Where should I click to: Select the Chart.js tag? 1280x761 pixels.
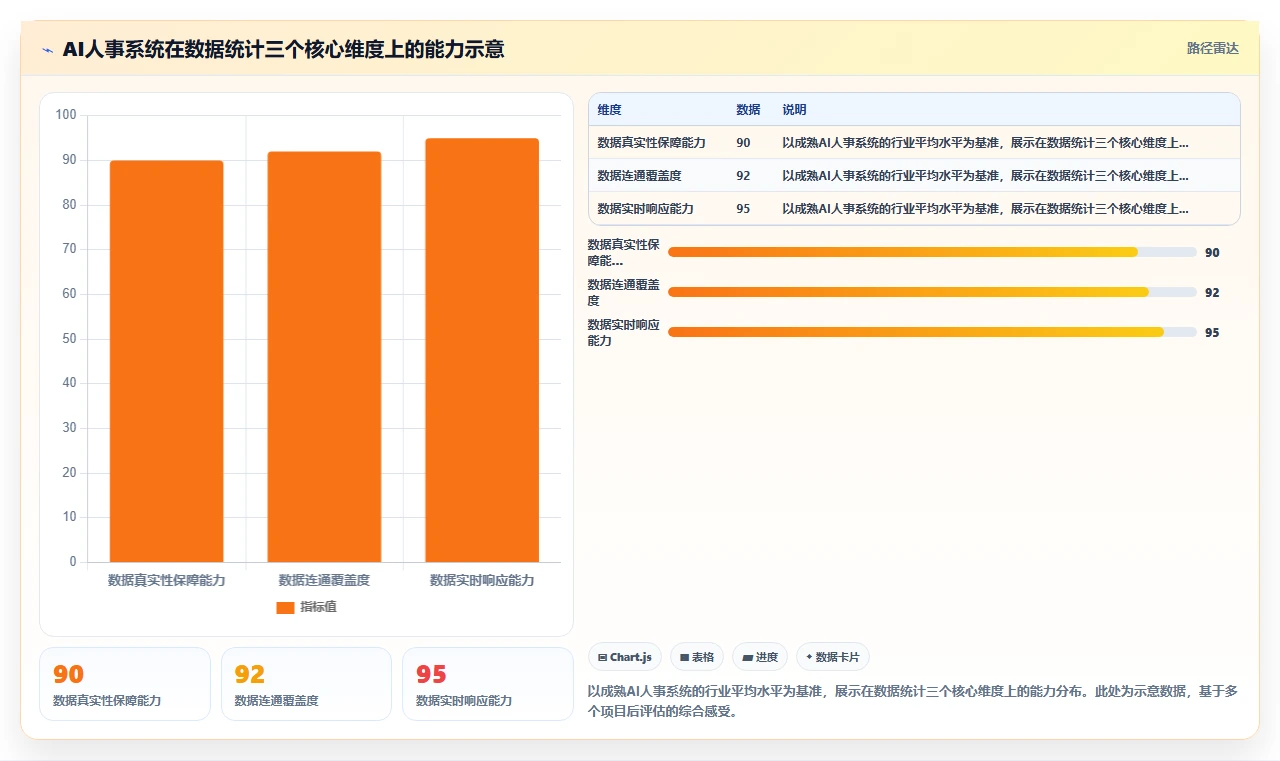point(625,657)
